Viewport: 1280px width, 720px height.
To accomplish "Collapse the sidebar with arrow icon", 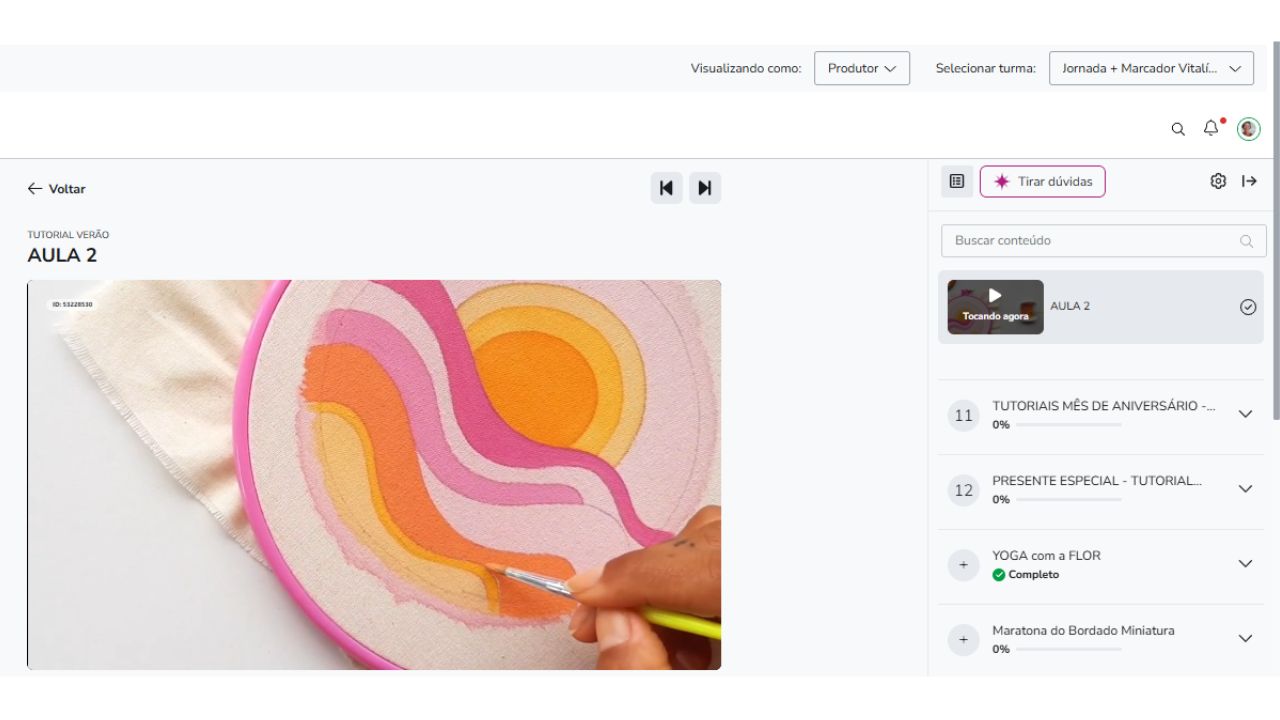I will coord(1250,181).
